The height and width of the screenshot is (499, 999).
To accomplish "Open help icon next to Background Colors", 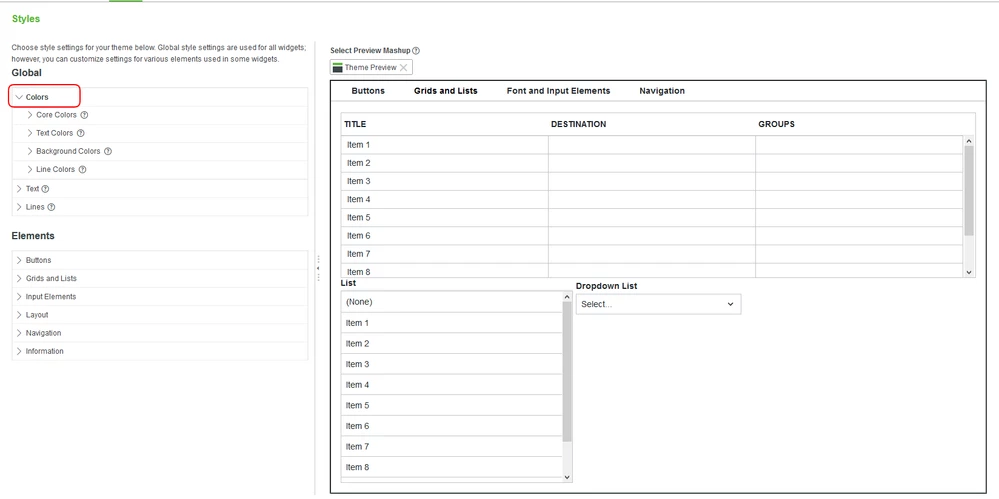I will (108, 152).
